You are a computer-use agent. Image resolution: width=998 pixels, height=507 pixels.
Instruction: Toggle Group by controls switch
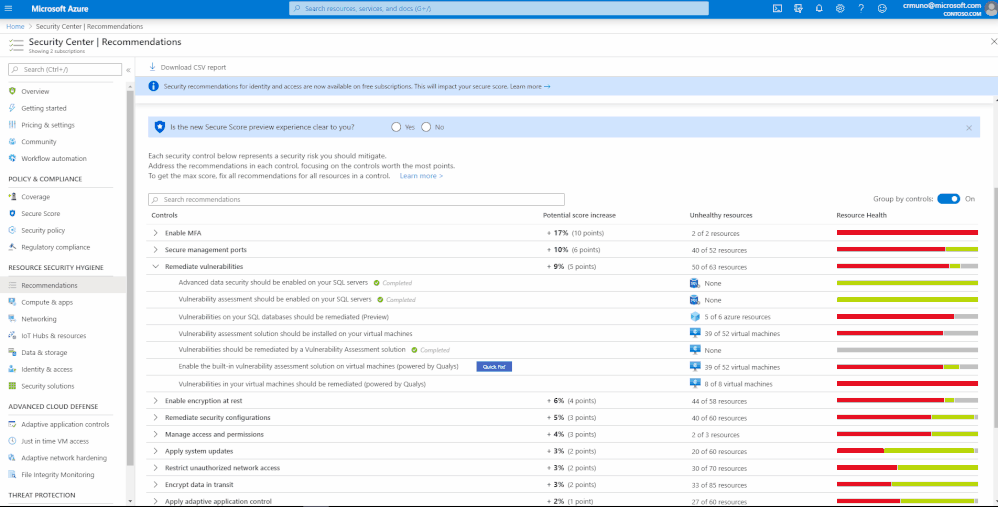(x=948, y=199)
